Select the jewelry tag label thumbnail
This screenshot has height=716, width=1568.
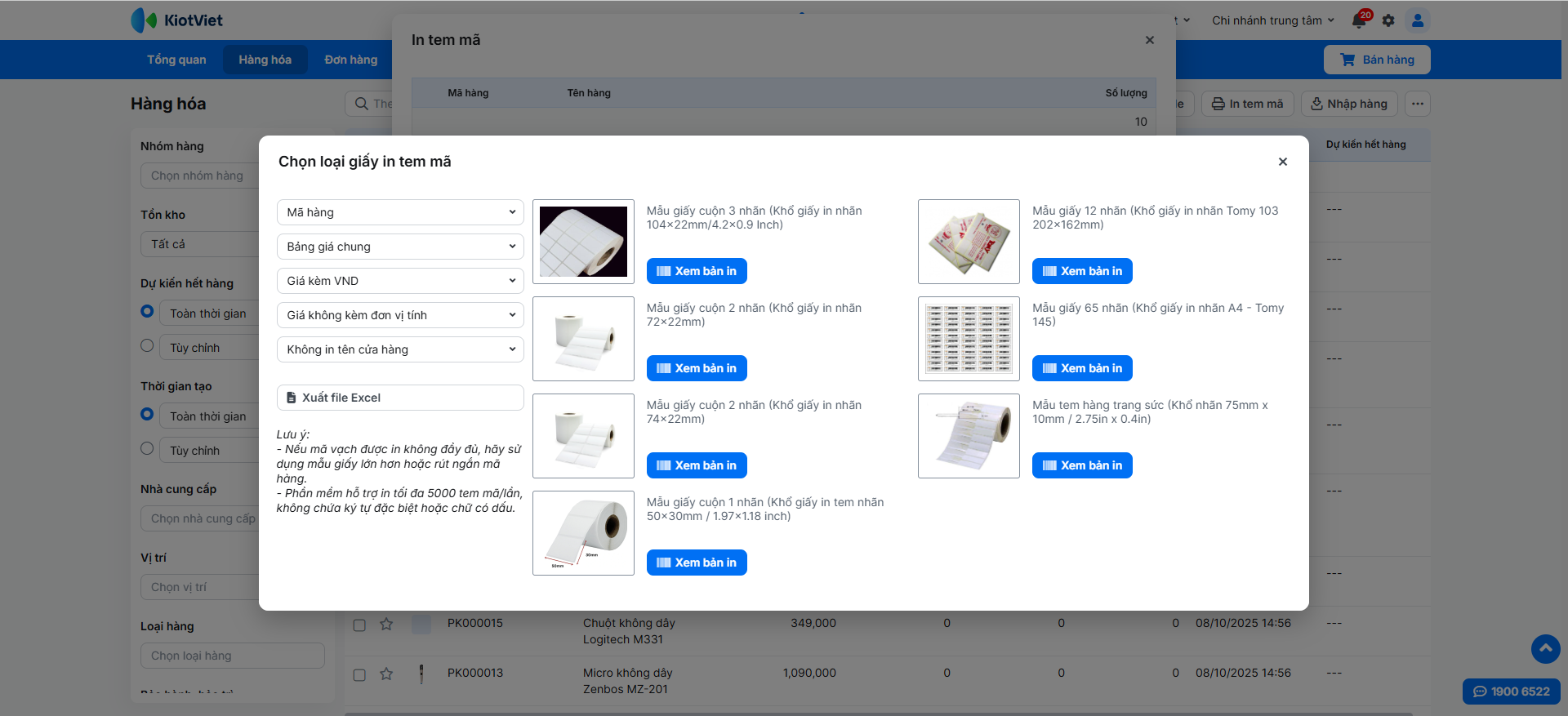tap(969, 436)
